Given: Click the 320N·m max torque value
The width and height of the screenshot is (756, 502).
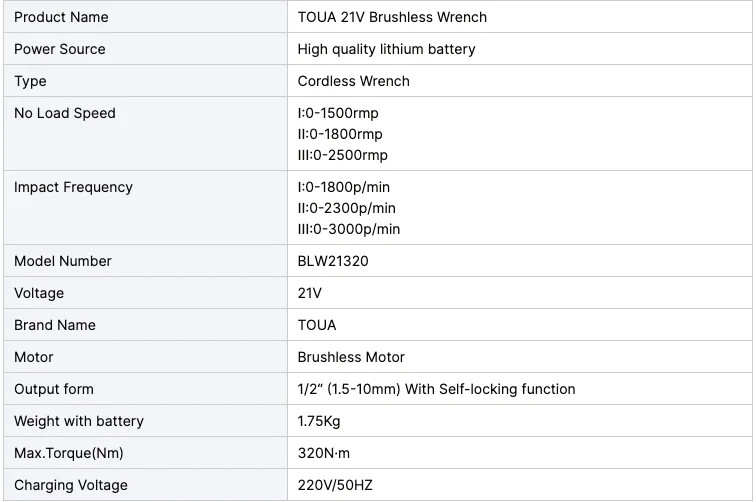Looking at the screenshot, I should 324,453.
